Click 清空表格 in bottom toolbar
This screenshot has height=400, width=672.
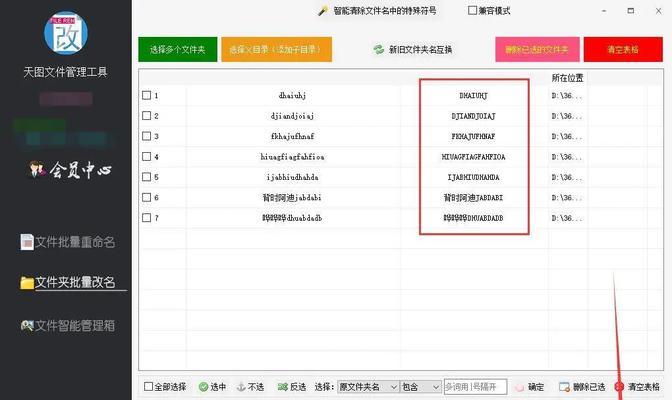[x=637, y=387]
